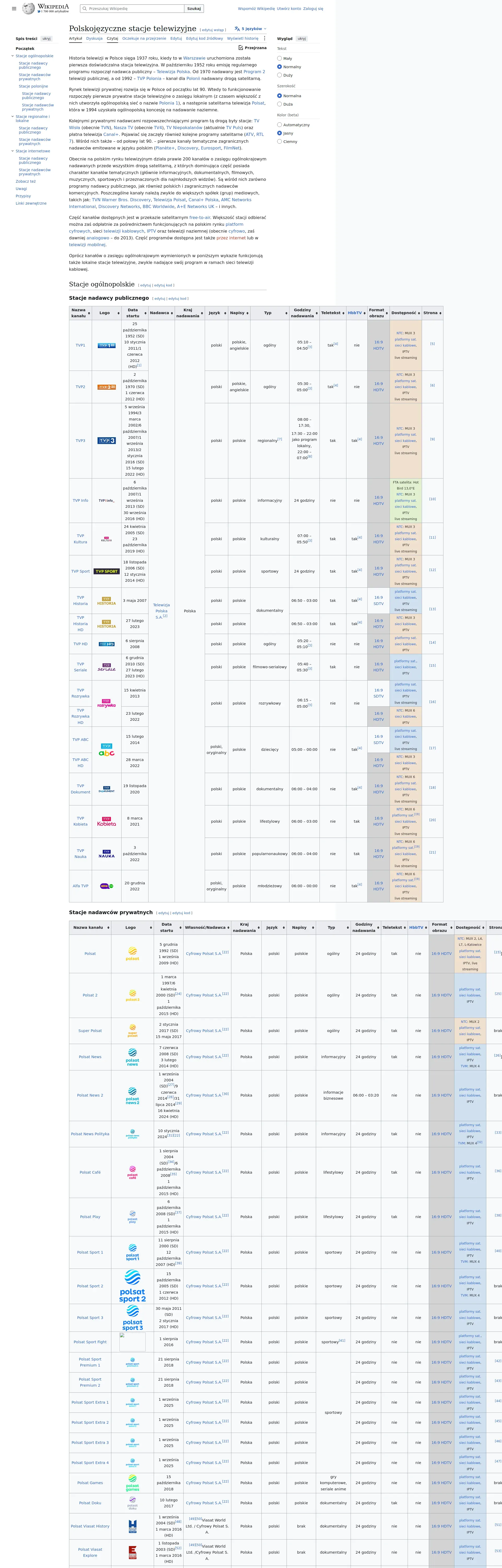Open the Alfa TVP logo image
The image size is (502, 1568).
coord(107,886)
